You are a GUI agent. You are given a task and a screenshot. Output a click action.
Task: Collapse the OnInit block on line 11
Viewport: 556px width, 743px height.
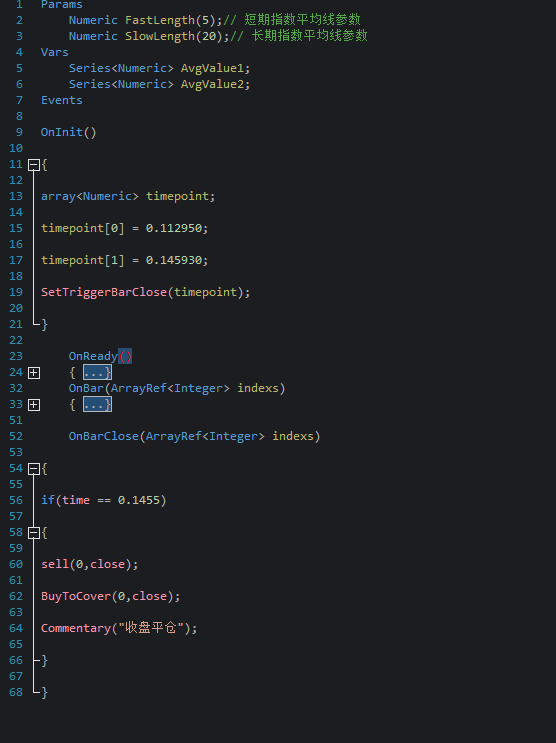34,164
